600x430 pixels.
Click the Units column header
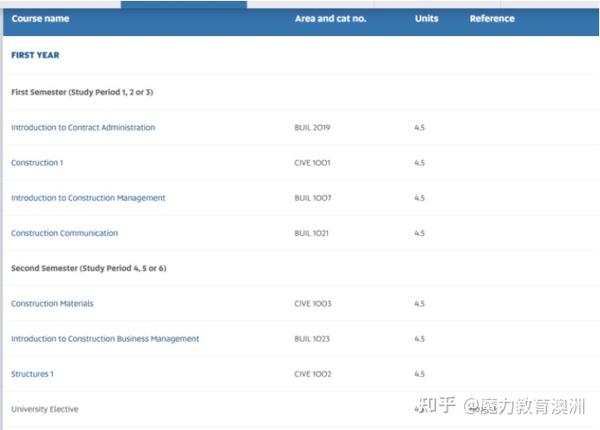426,18
